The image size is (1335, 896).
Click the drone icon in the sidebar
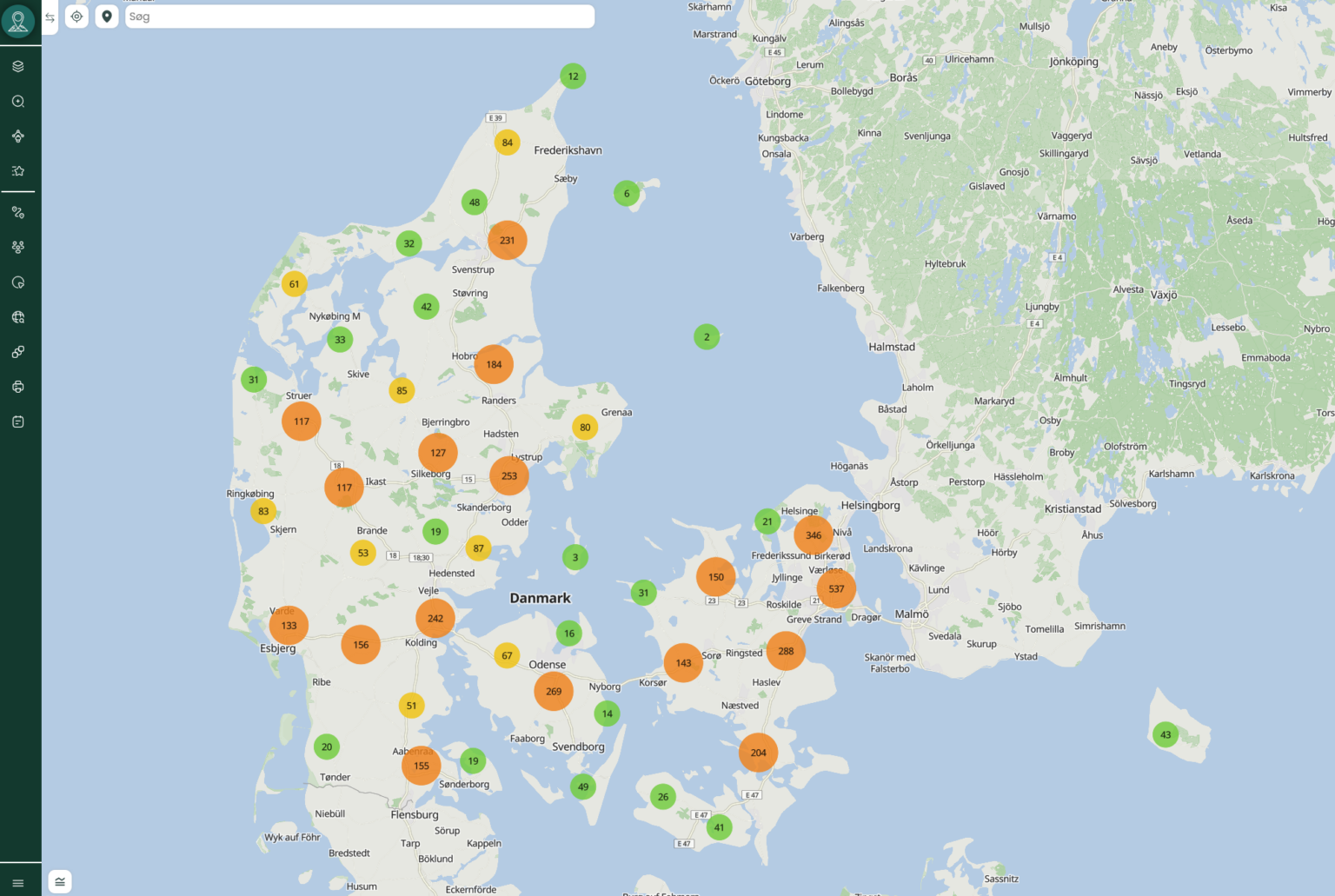(18, 136)
